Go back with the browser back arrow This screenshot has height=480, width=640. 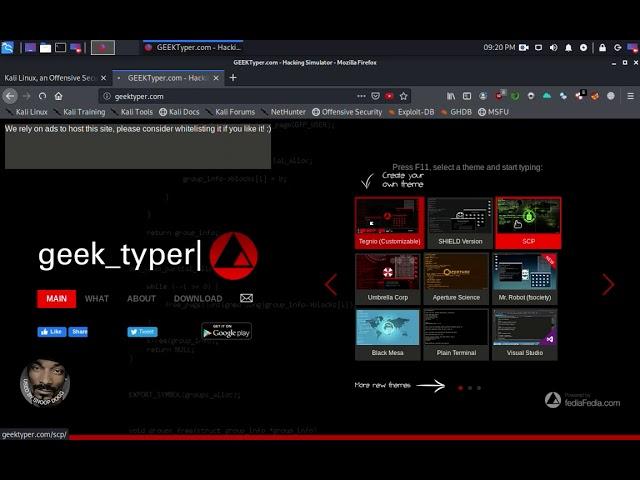pyautogui.click(x=10, y=96)
